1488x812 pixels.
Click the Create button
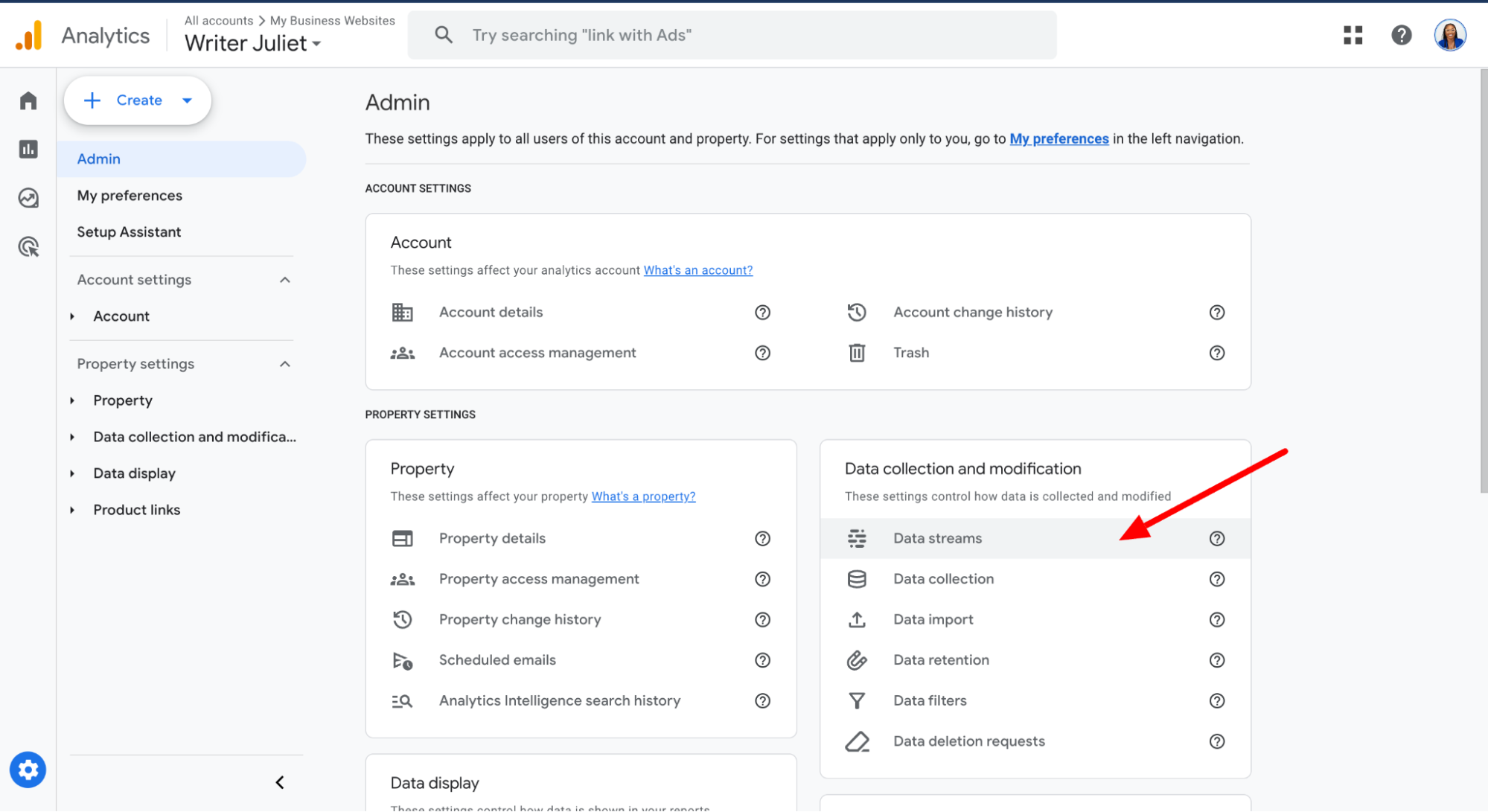(x=138, y=100)
